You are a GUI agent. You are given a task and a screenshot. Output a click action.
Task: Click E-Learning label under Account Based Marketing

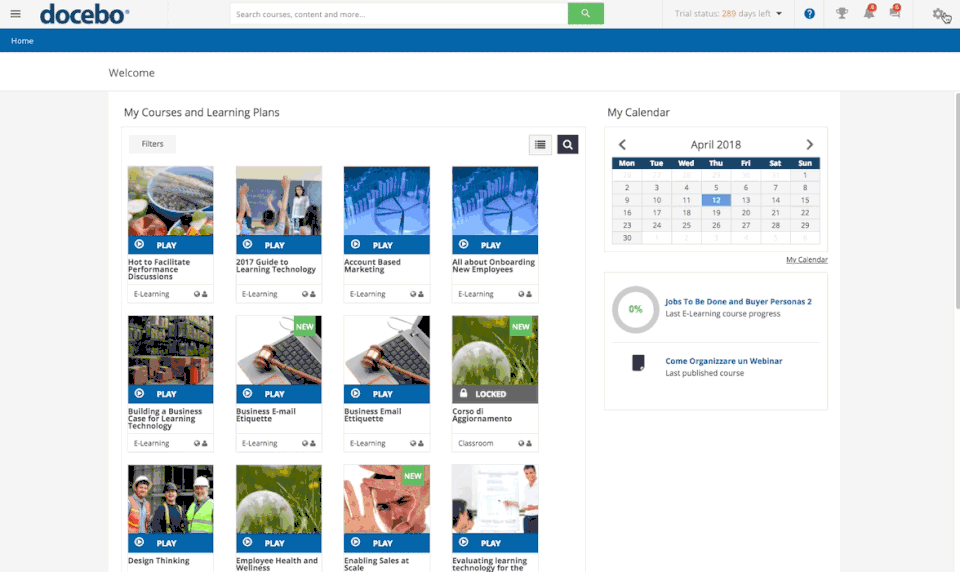click(367, 294)
